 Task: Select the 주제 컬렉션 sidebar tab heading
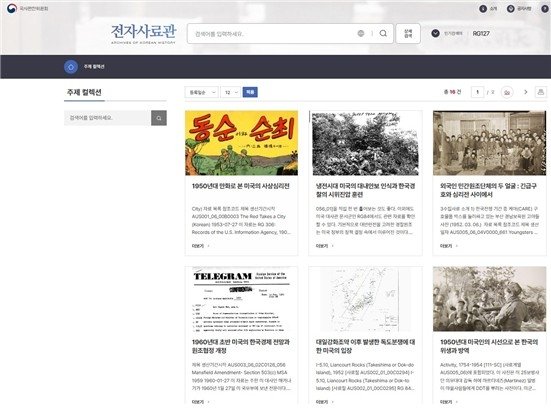coord(84,92)
